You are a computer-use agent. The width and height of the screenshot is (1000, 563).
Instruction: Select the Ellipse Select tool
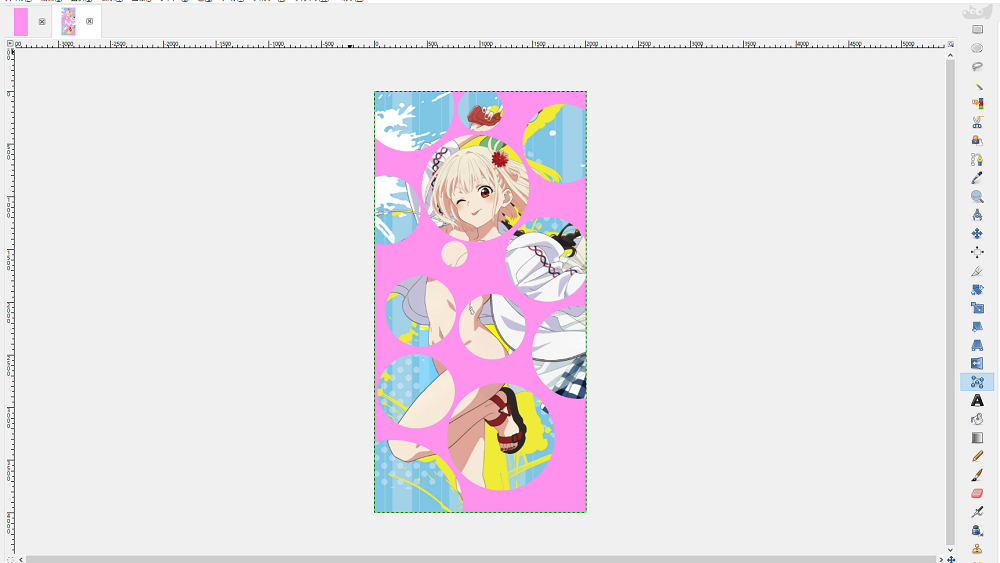pos(977,48)
